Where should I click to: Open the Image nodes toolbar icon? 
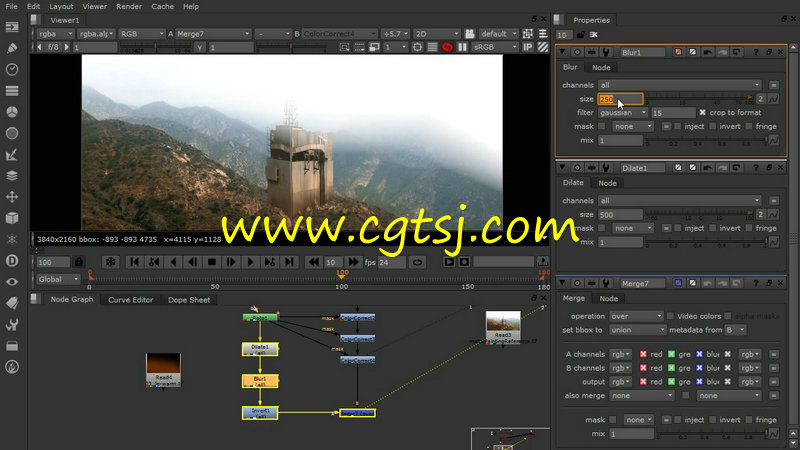[x=12, y=27]
